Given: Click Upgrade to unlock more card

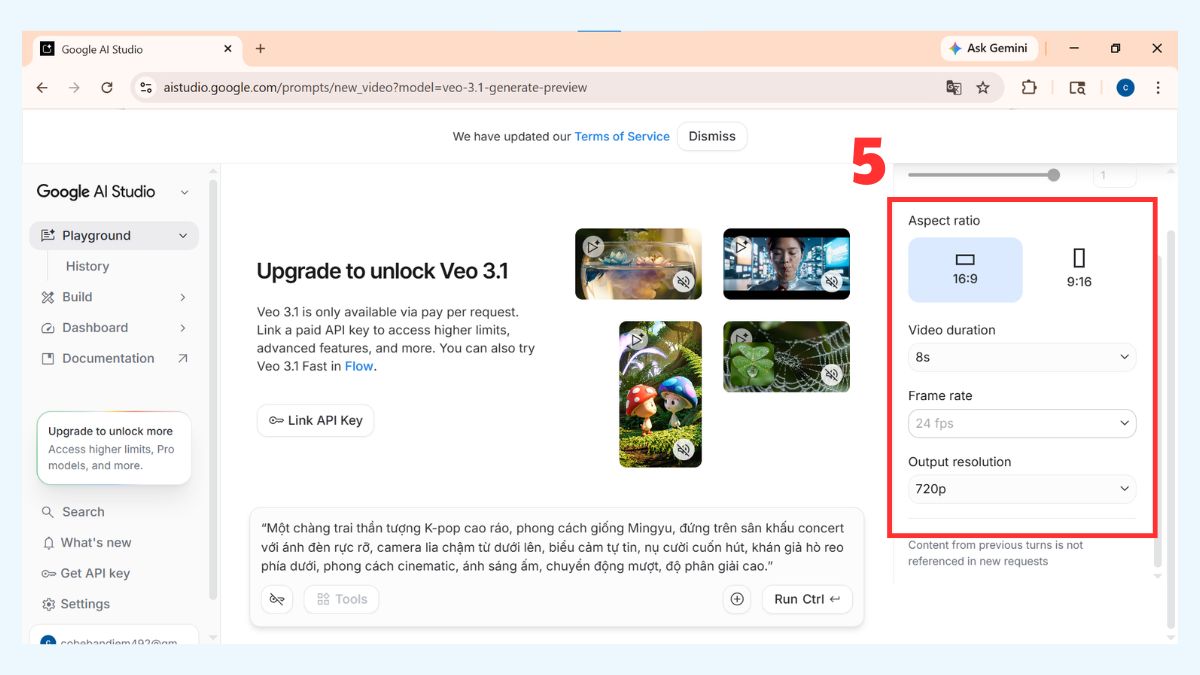Looking at the screenshot, I should tap(114, 448).
